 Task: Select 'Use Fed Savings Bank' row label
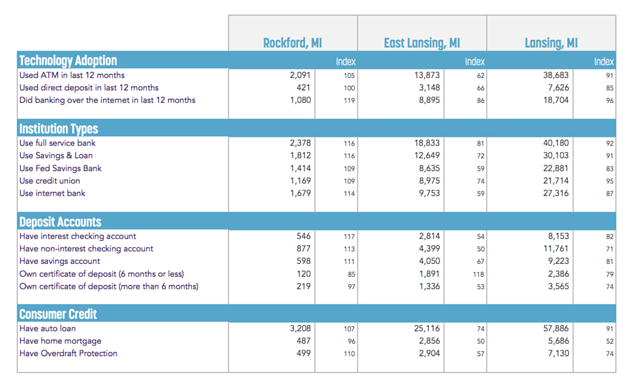pyautogui.click(x=60, y=168)
